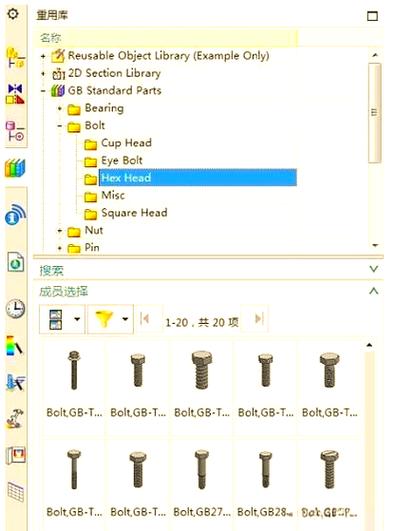This screenshot has width=394, height=531.
Task: Open the Roles sidebar tab
Action: (16, 455)
